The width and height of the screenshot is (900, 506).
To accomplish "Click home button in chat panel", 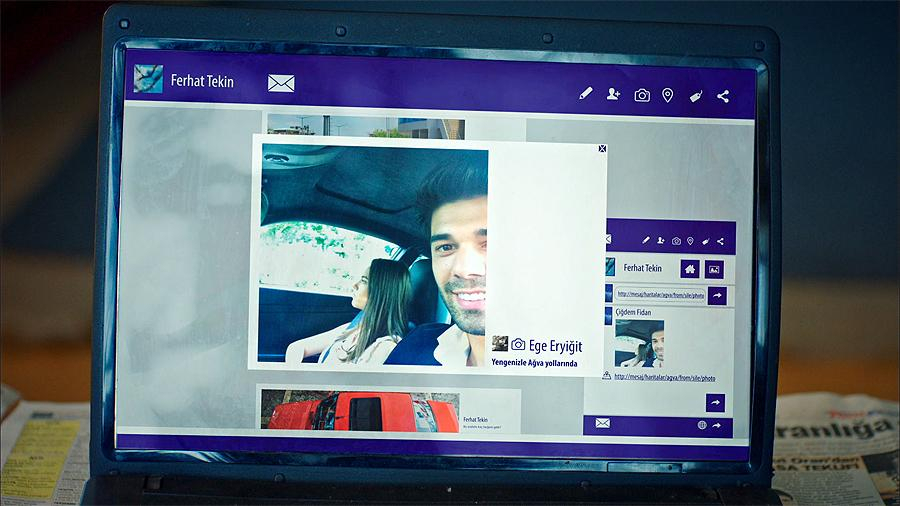I will [690, 268].
